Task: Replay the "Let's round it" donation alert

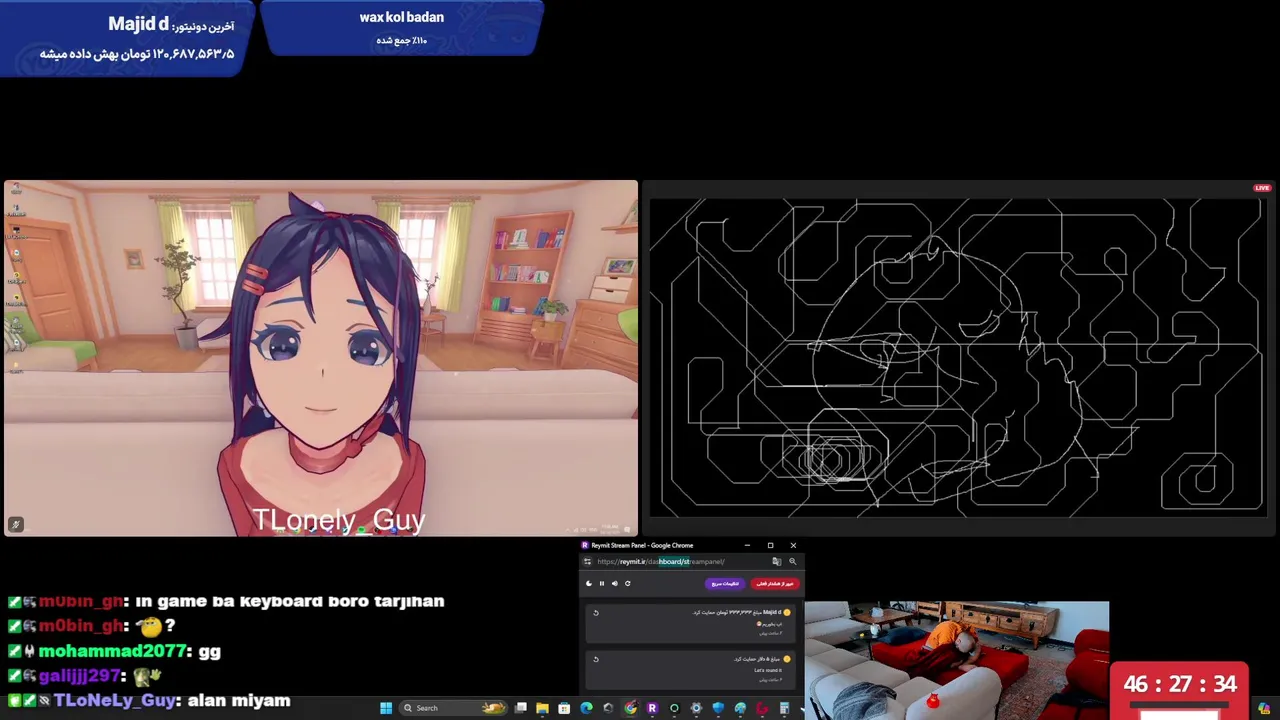Action: coord(596,659)
